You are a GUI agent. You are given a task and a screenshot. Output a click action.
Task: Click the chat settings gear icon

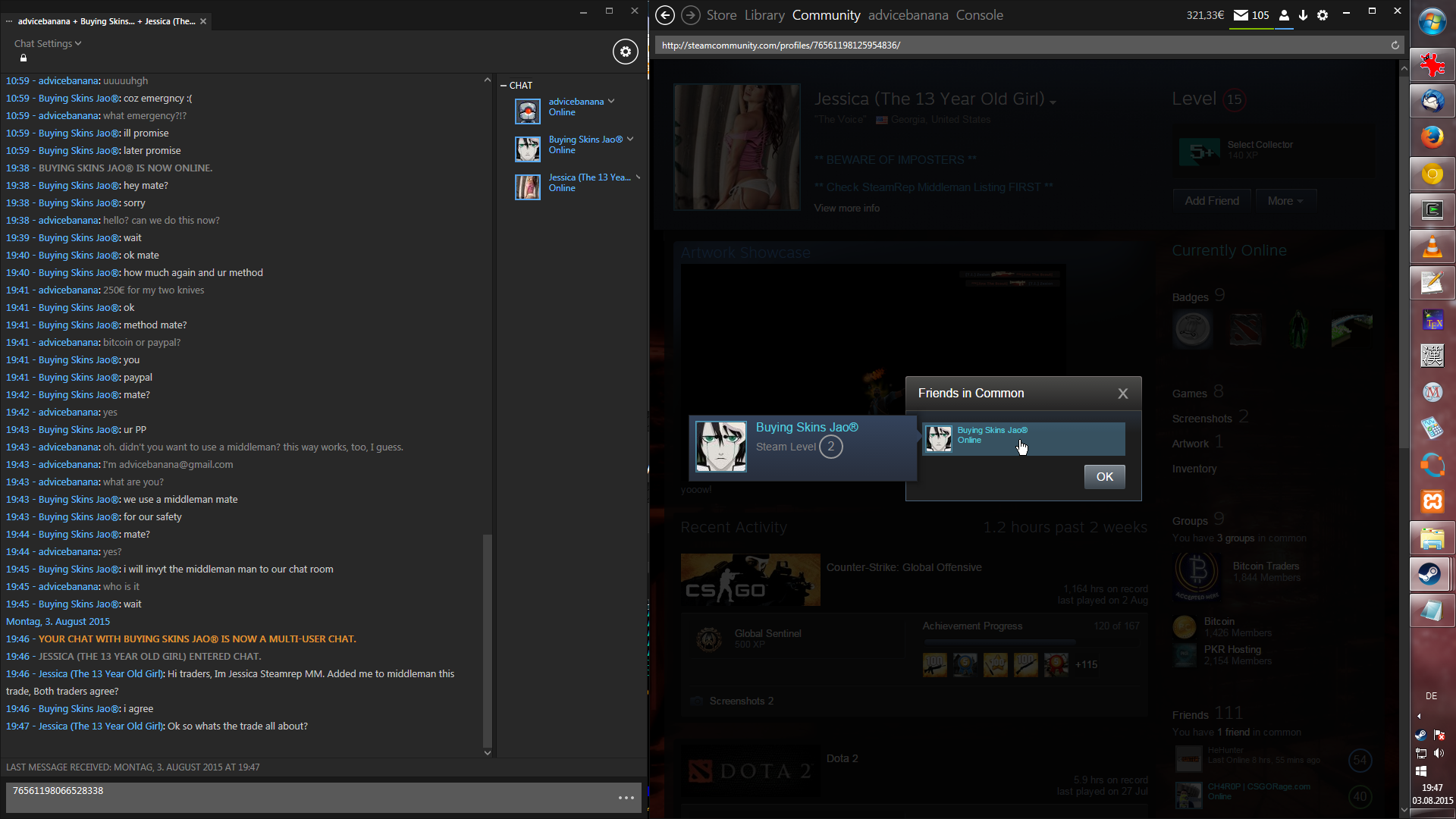coord(625,52)
